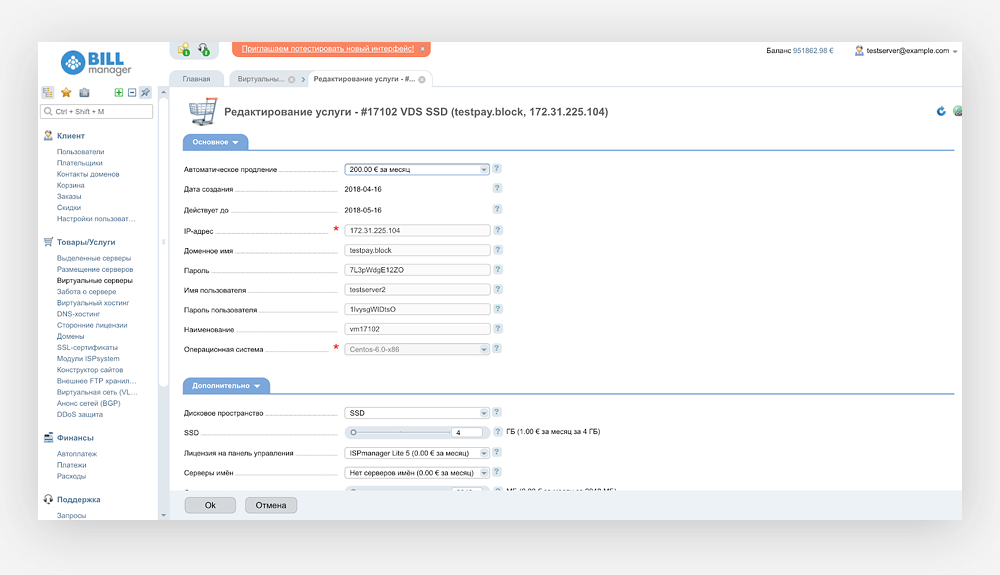Open DDoS защита in sidebar
Viewport: 1000px width, 575px height.
(80, 414)
